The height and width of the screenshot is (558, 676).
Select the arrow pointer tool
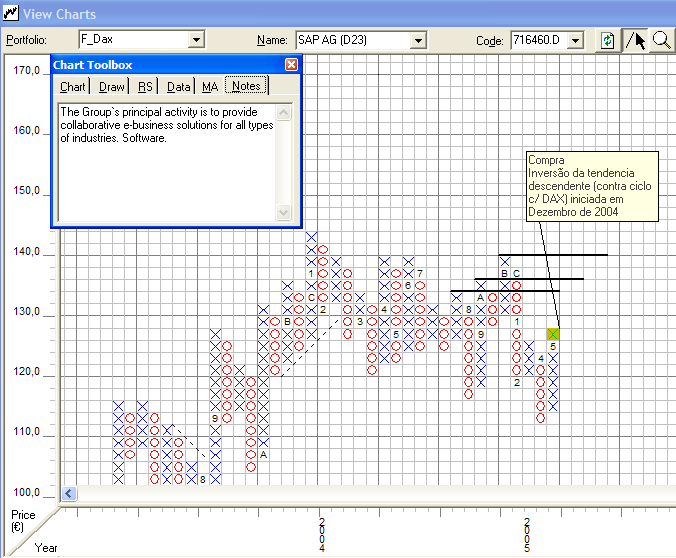635,40
